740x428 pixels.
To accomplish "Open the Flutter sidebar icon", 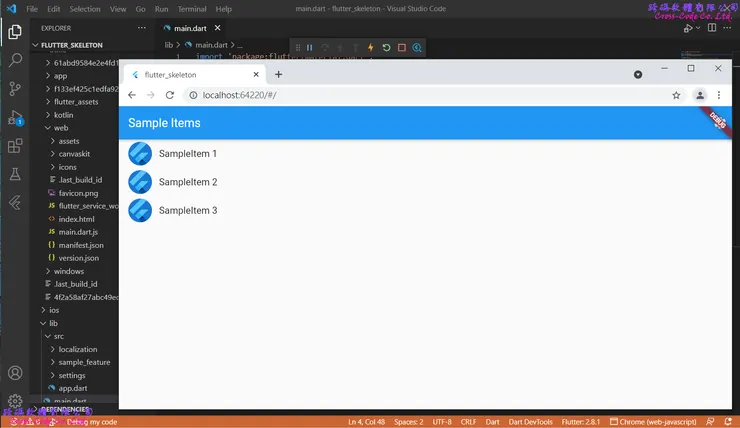I will (15, 202).
